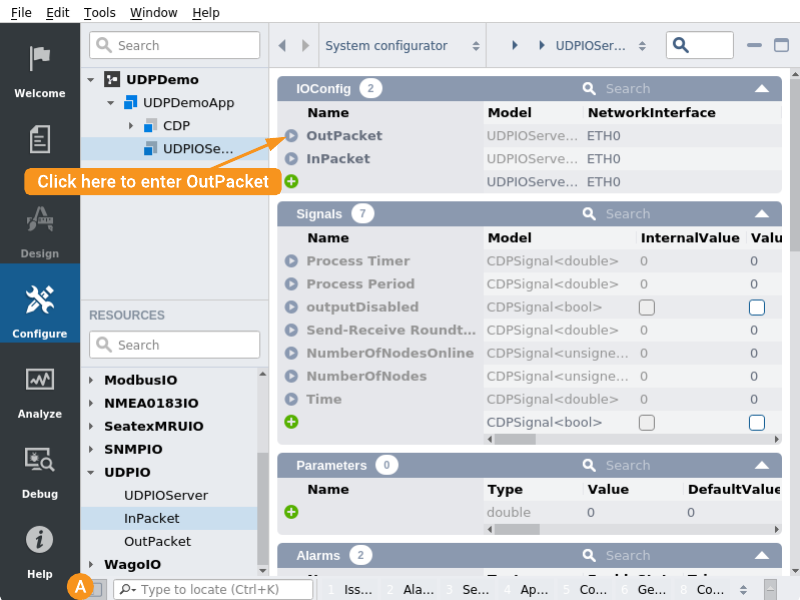The width and height of the screenshot is (800, 600).
Task: Open the Welcome mode flag icon
Action: click(39, 59)
